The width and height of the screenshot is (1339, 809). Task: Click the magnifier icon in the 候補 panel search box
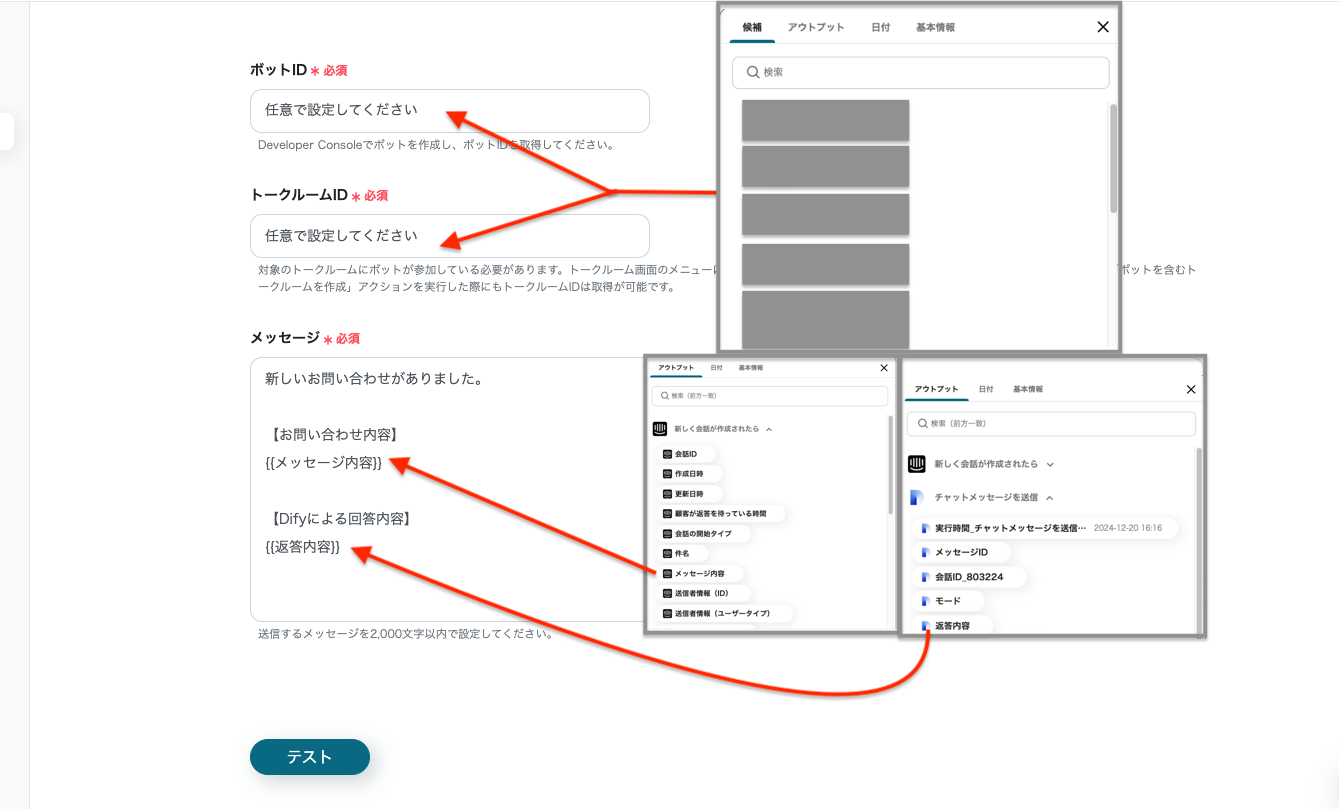753,72
